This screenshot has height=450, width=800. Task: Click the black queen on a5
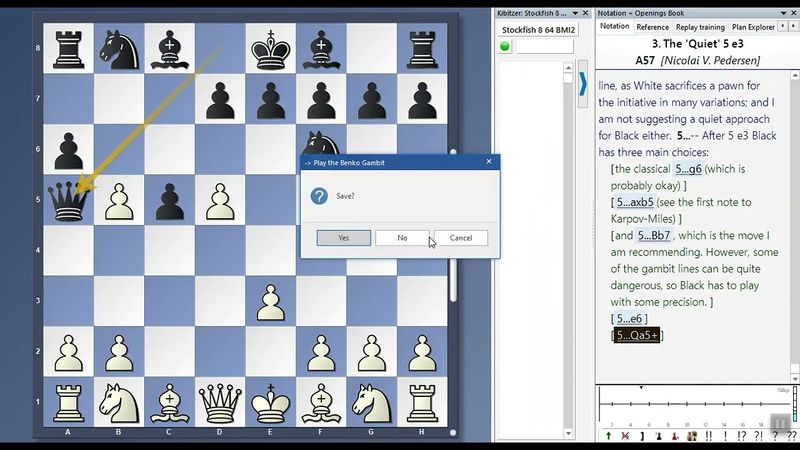(68, 200)
